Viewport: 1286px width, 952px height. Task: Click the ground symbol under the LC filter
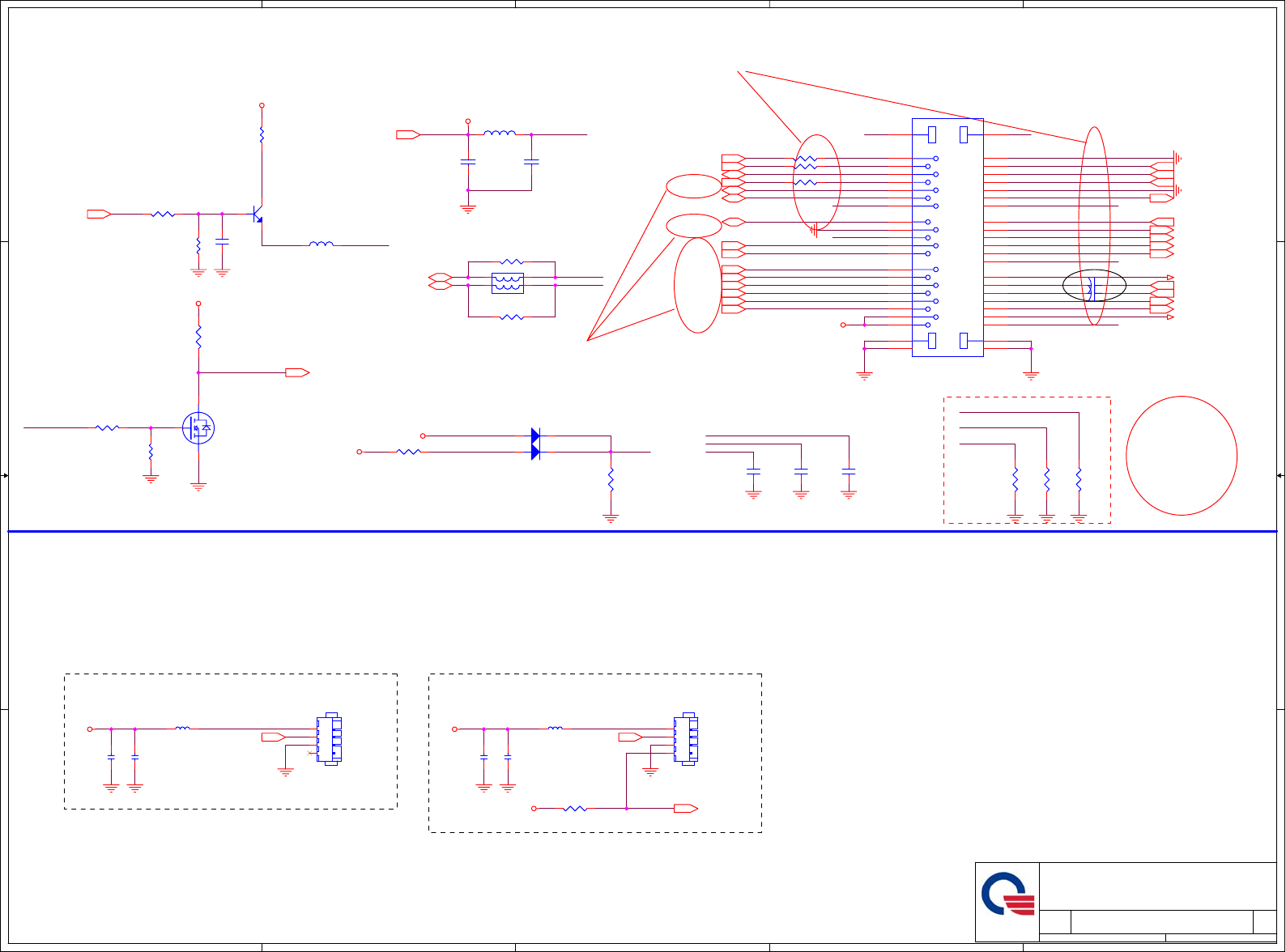coord(467,209)
